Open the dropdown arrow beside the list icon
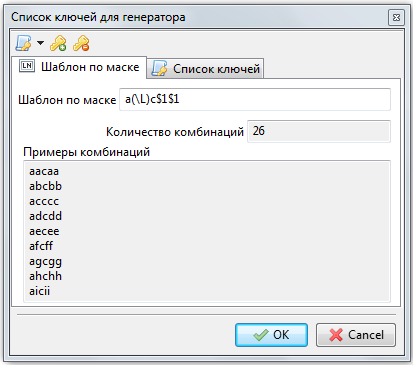Image resolution: width=413 pixels, height=365 pixels. [40, 43]
